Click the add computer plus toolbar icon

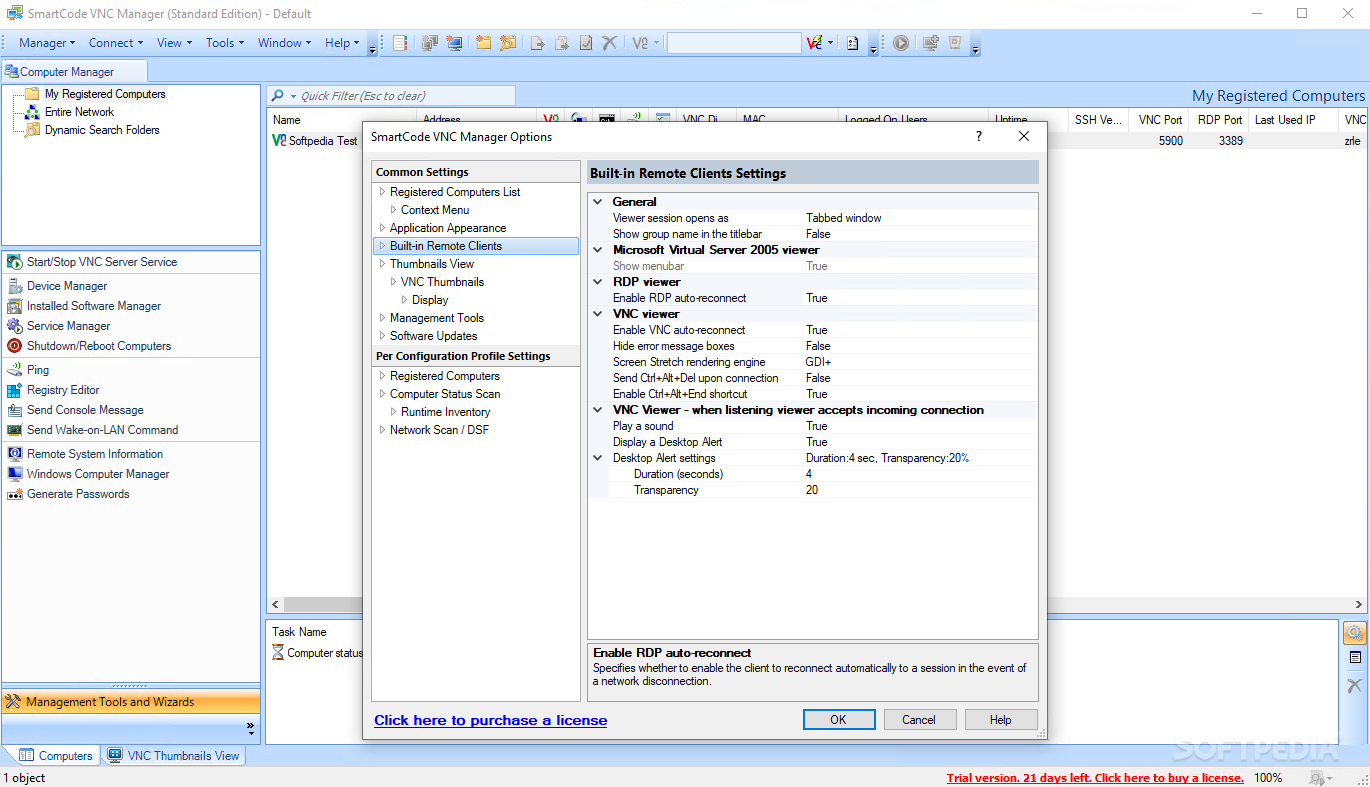(931, 43)
